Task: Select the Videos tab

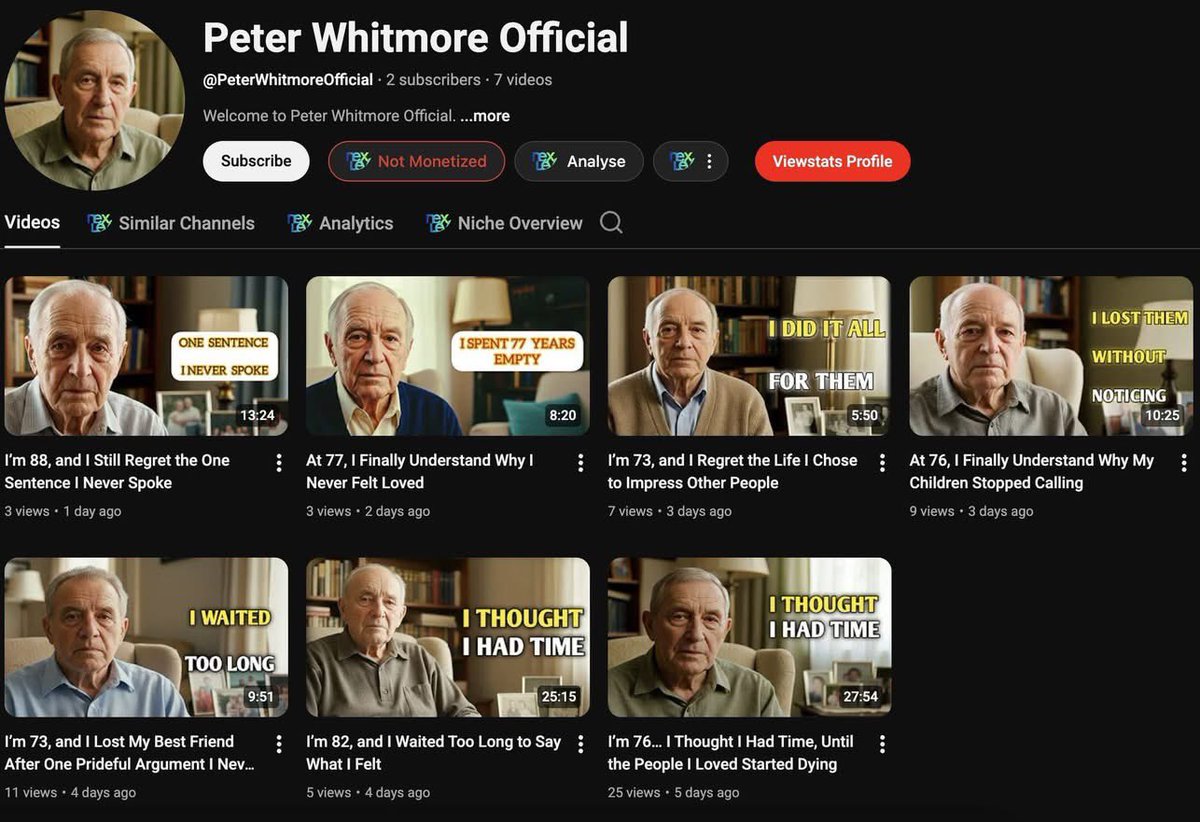Action: tap(32, 222)
